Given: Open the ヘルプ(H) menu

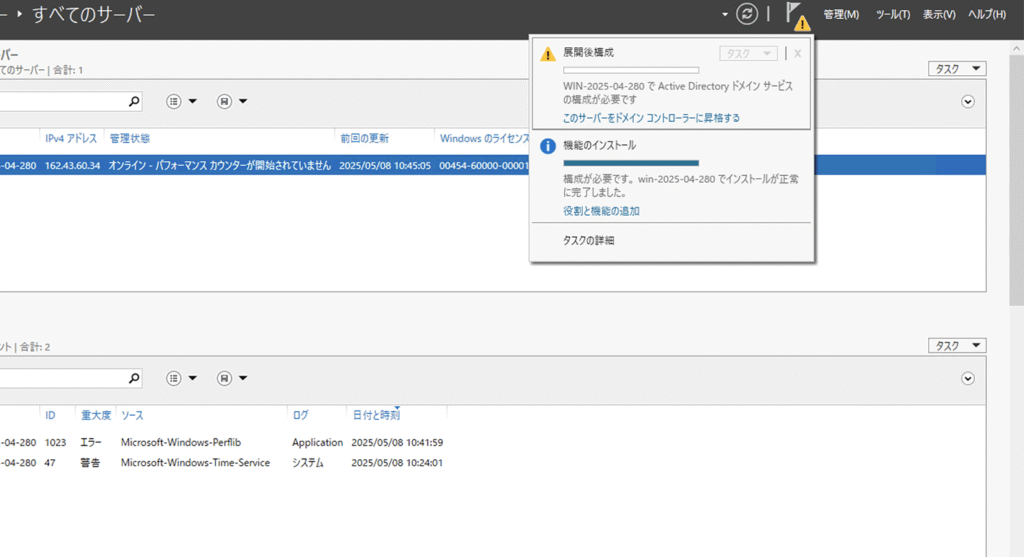Looking at the screenshot, I should tap(987, 14).
